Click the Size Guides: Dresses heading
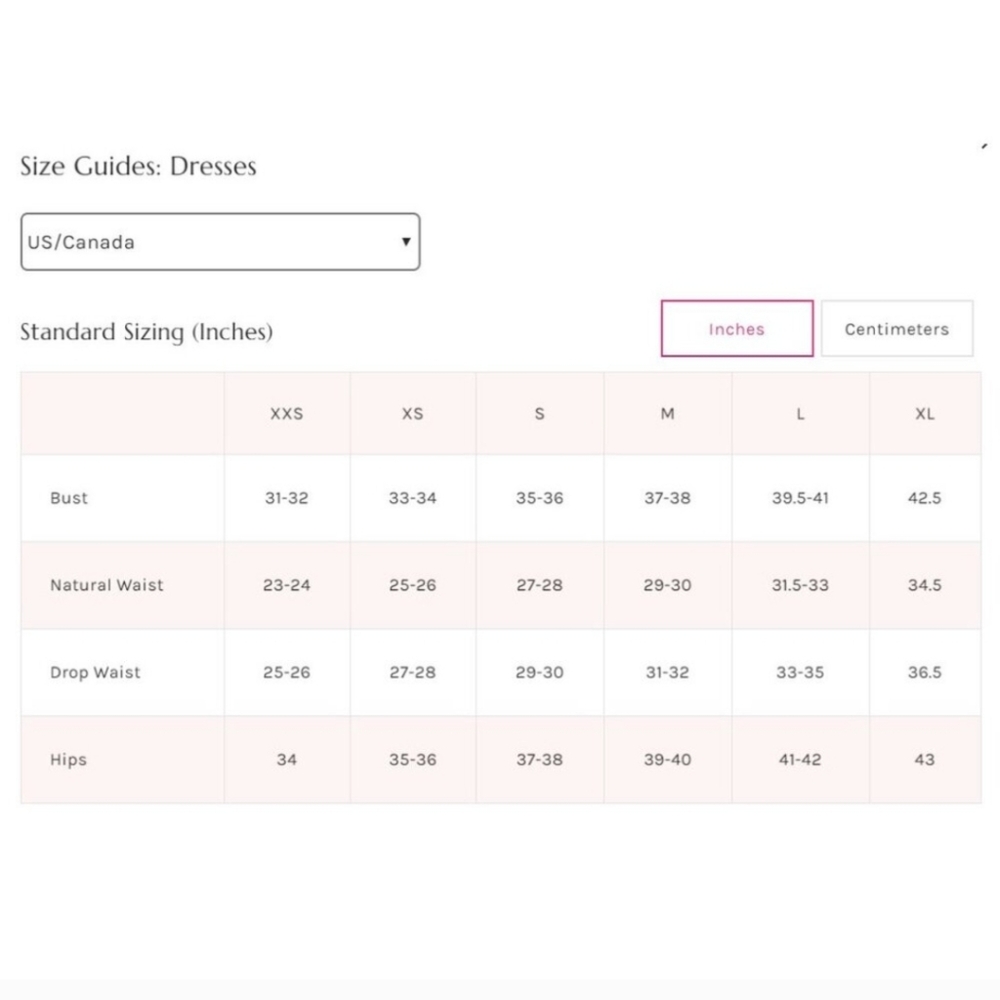This screenshot has width=1000, height=1000. tap(138, 166)
